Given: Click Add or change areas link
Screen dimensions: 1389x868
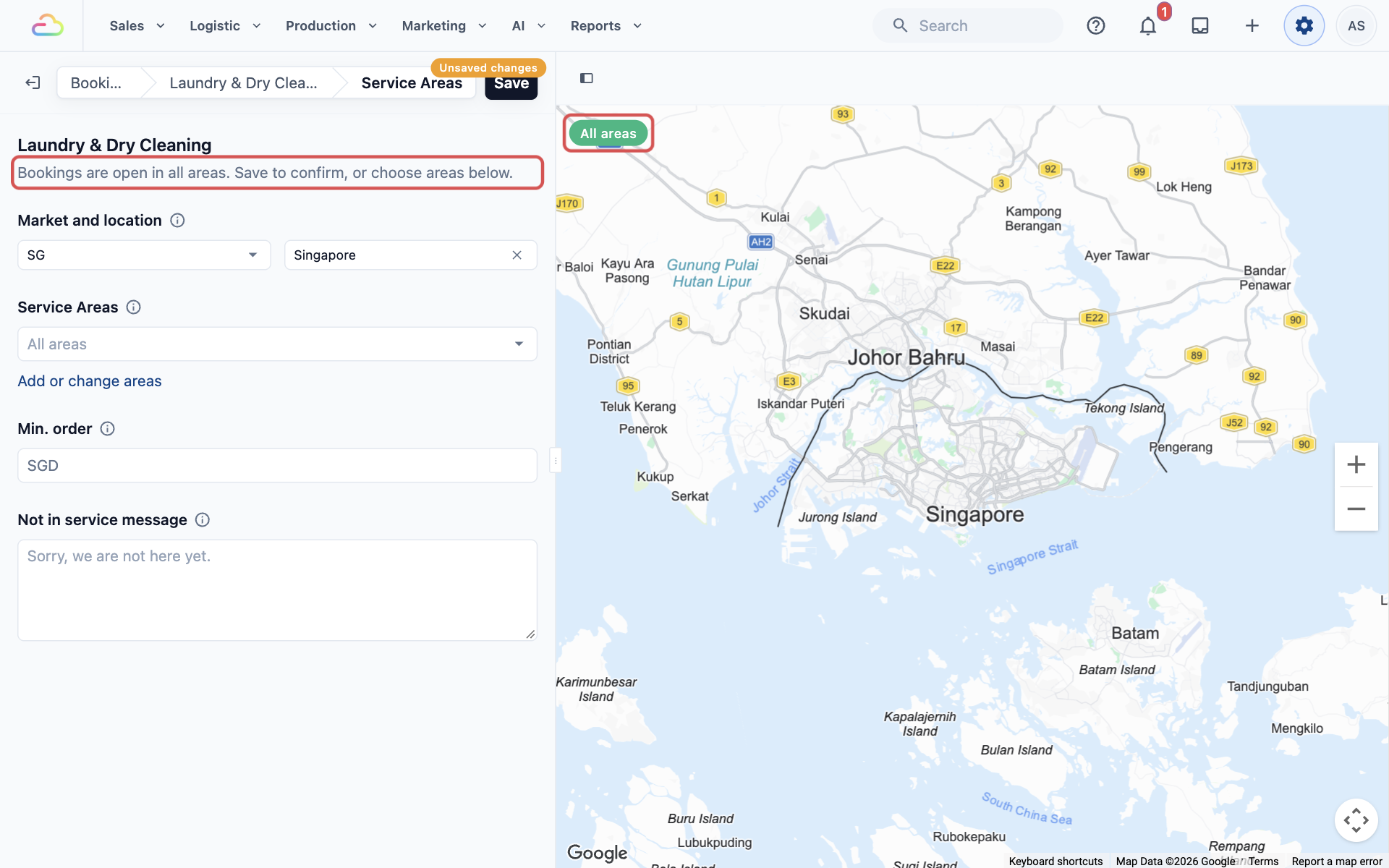Looking at the screenshot, I should [90, 381].
